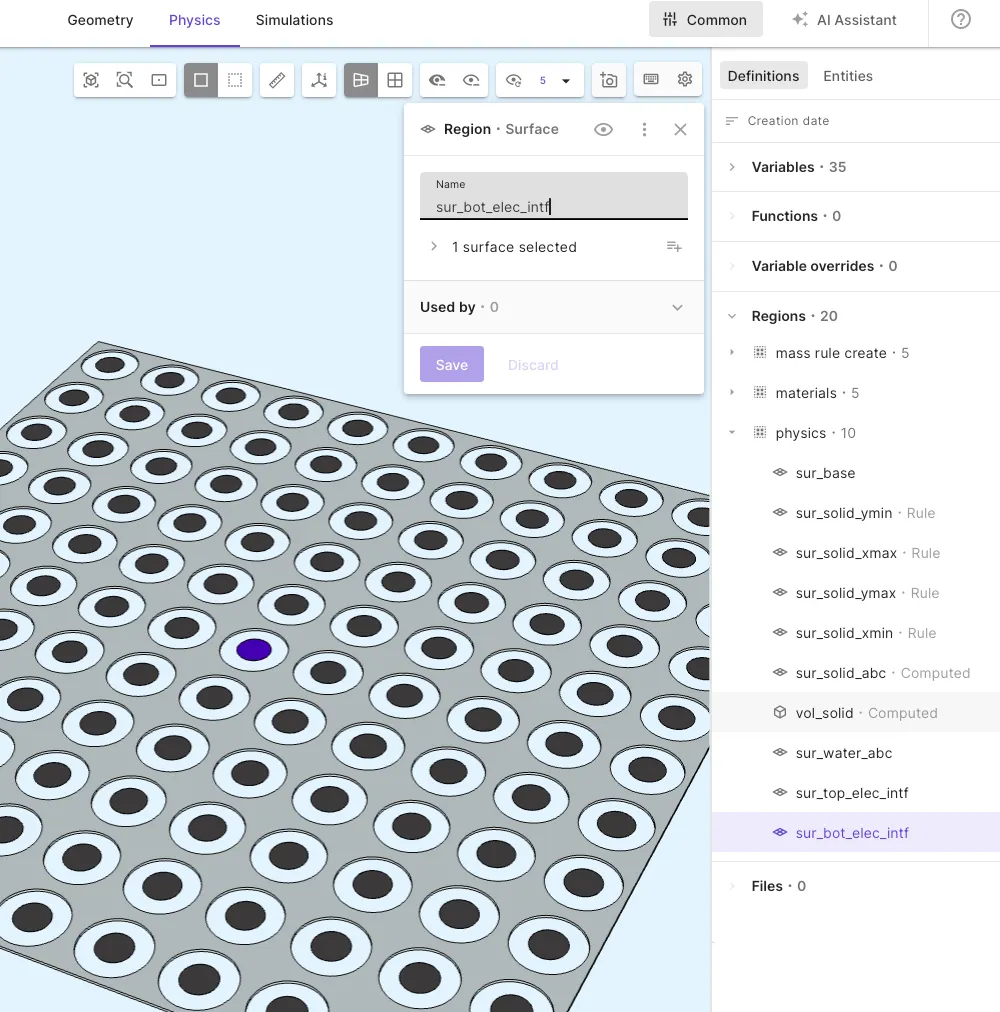The image size is (1000, 1012).
Task: Switch to orthographic grid view
Action: point(394,80)
